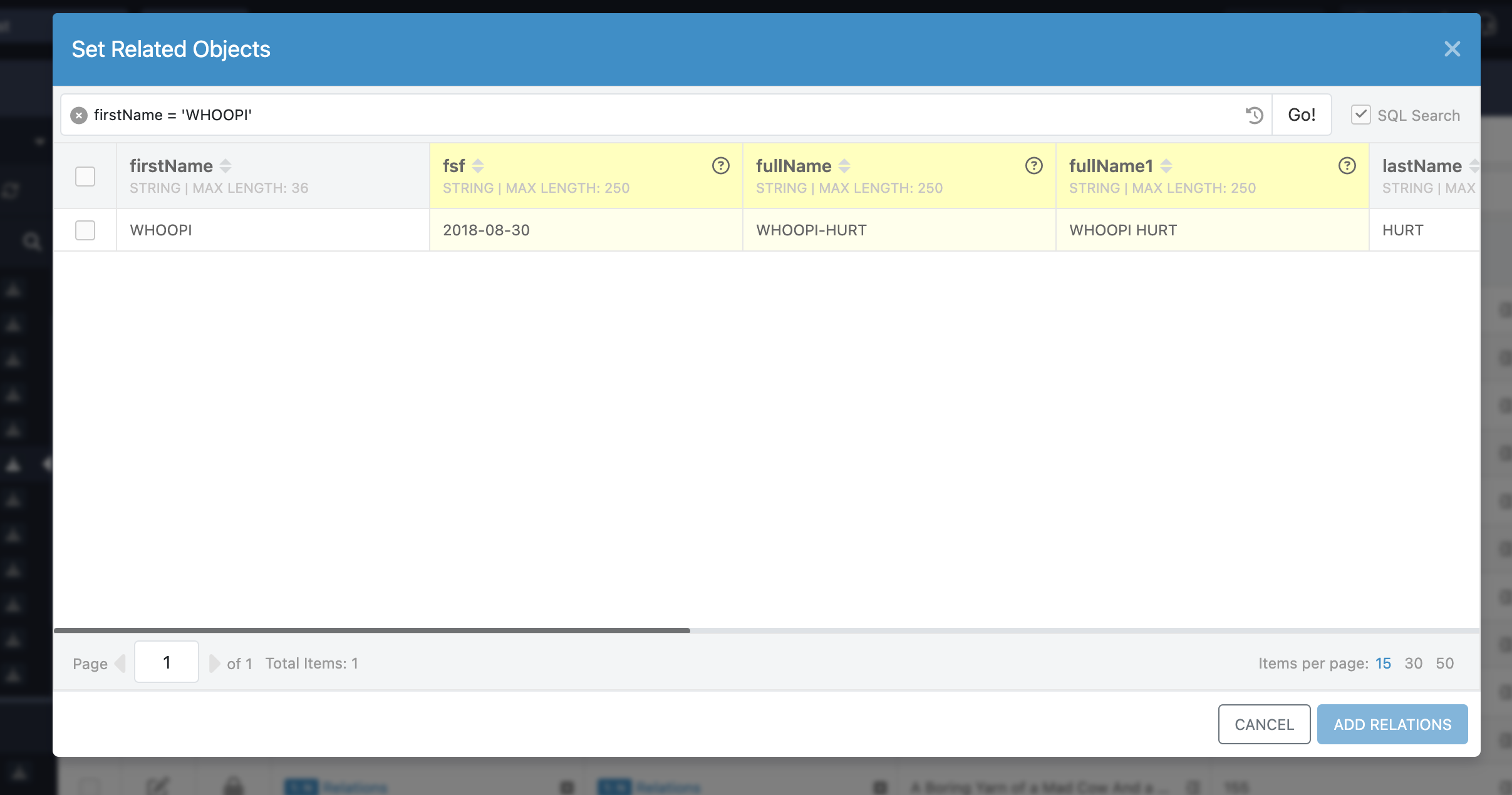The height and width of the screenshot is (795, 1512).
Task: Select the WHOOPI row checkbox
Action: pos(85,230)
